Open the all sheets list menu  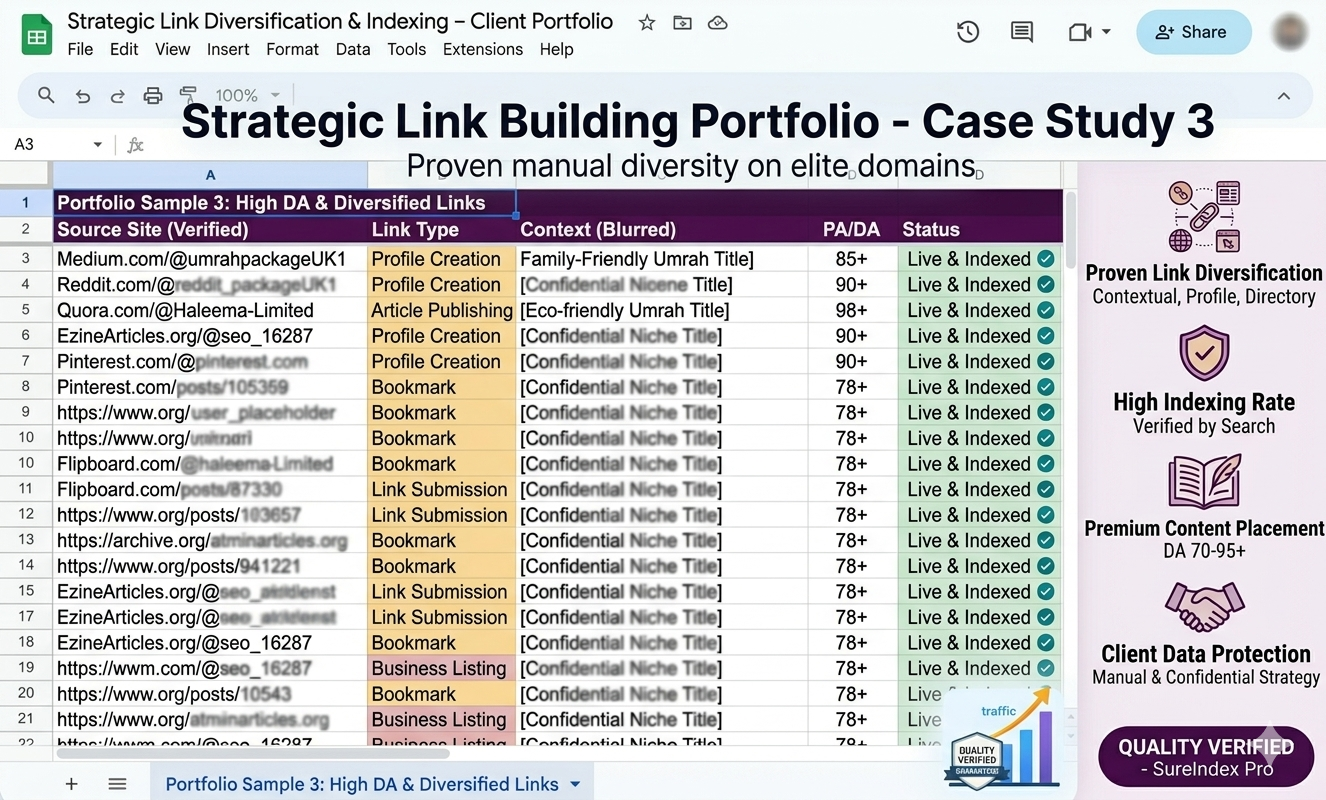(x=117, y=783)
